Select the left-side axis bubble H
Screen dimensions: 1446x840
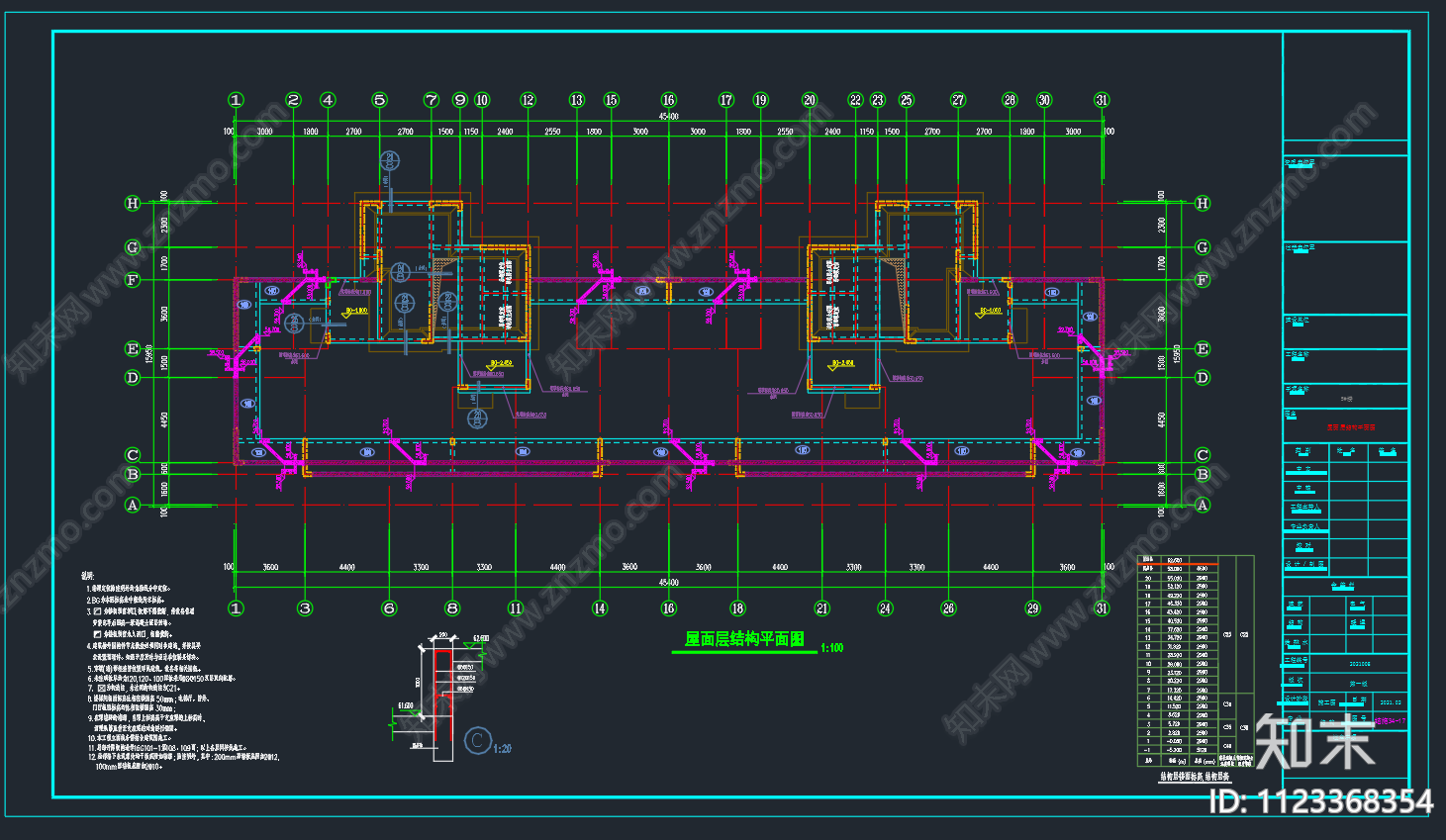(x=133, y=204)
